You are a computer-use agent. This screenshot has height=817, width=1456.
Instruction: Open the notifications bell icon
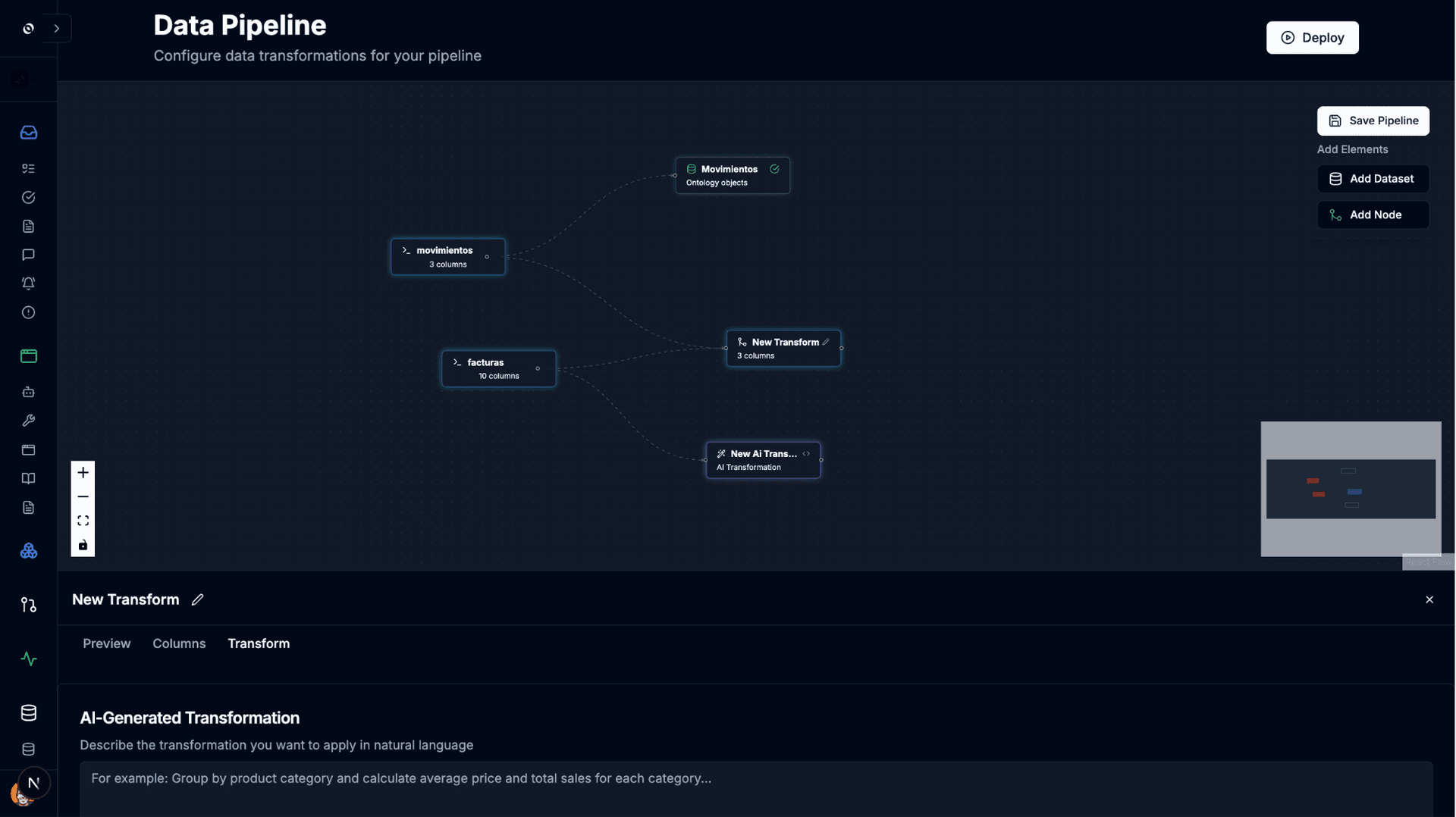click(28, 283)
